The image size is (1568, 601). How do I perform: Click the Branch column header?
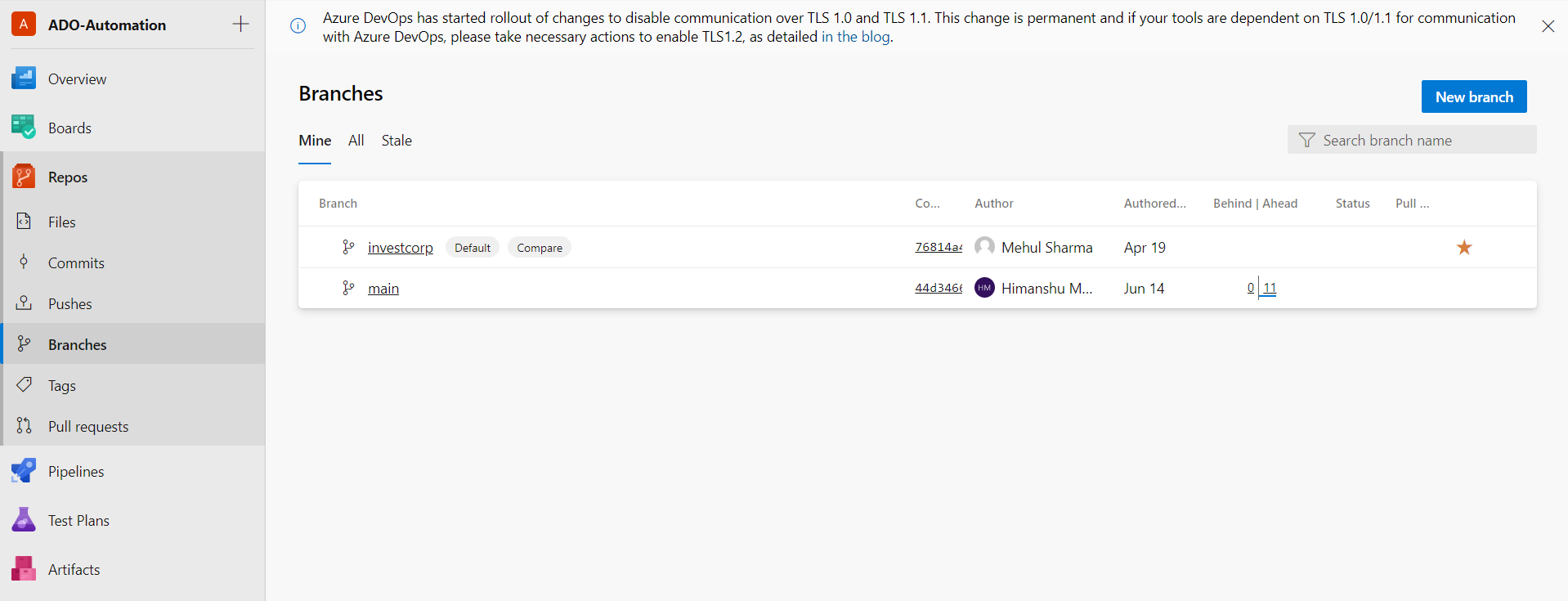pyautogui.click(x=338, y=204)
